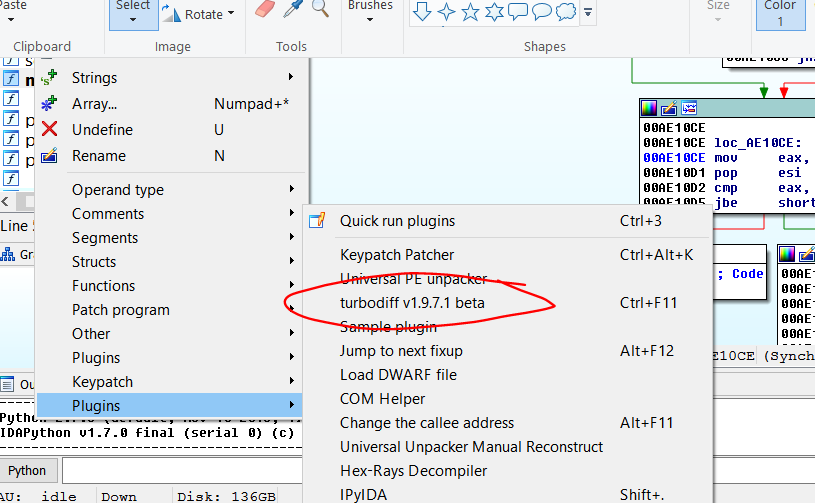Select the Eraser tool
The height and width of the screenshot is (503, 815).
(265, 11)
